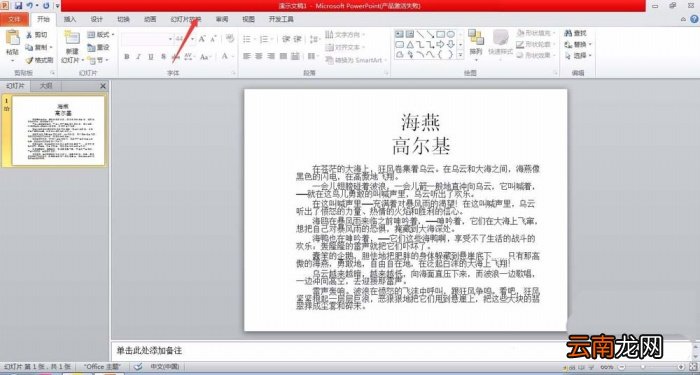Screen dimensions: 700x375
Task: Toggle center text alignment
Action: [258, 57]
